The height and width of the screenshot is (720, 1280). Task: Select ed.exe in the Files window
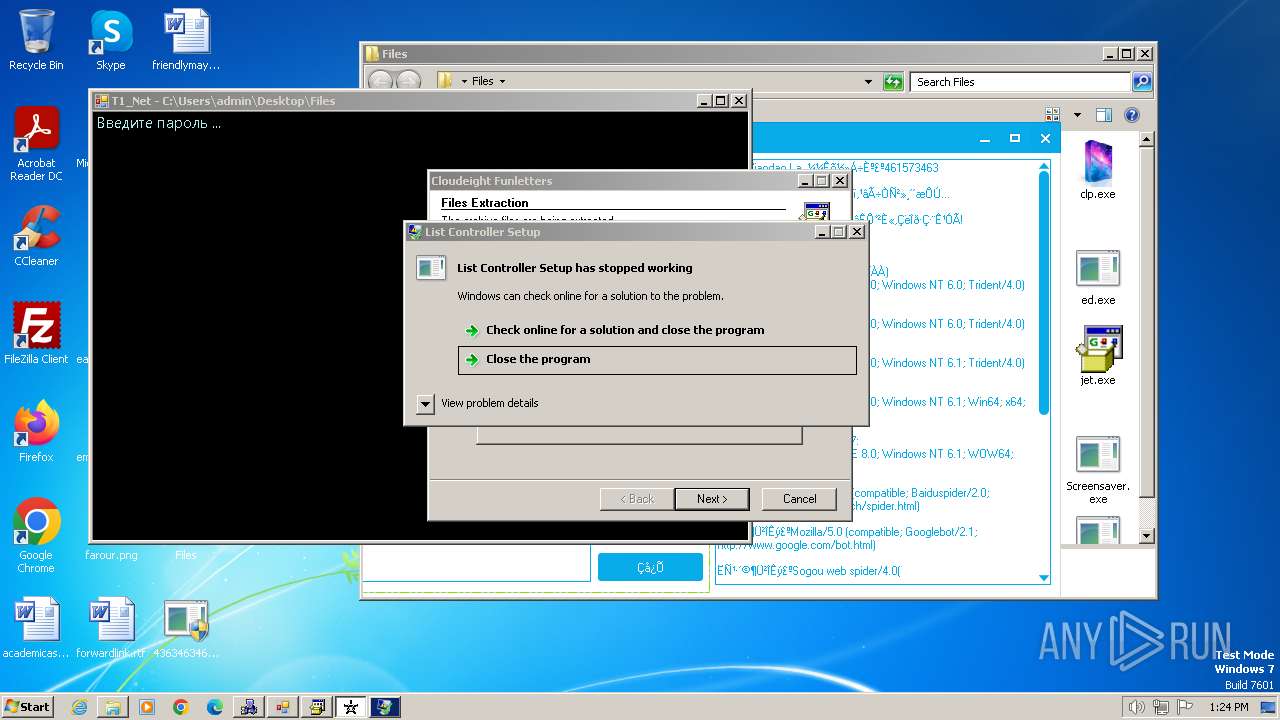coord(1098,277)
